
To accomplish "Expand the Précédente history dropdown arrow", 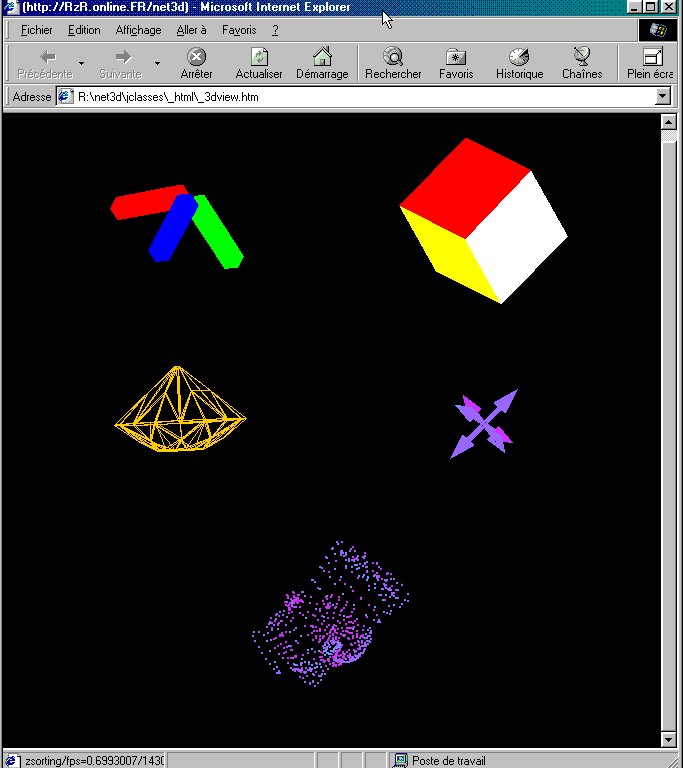I will tap(81, 63).
